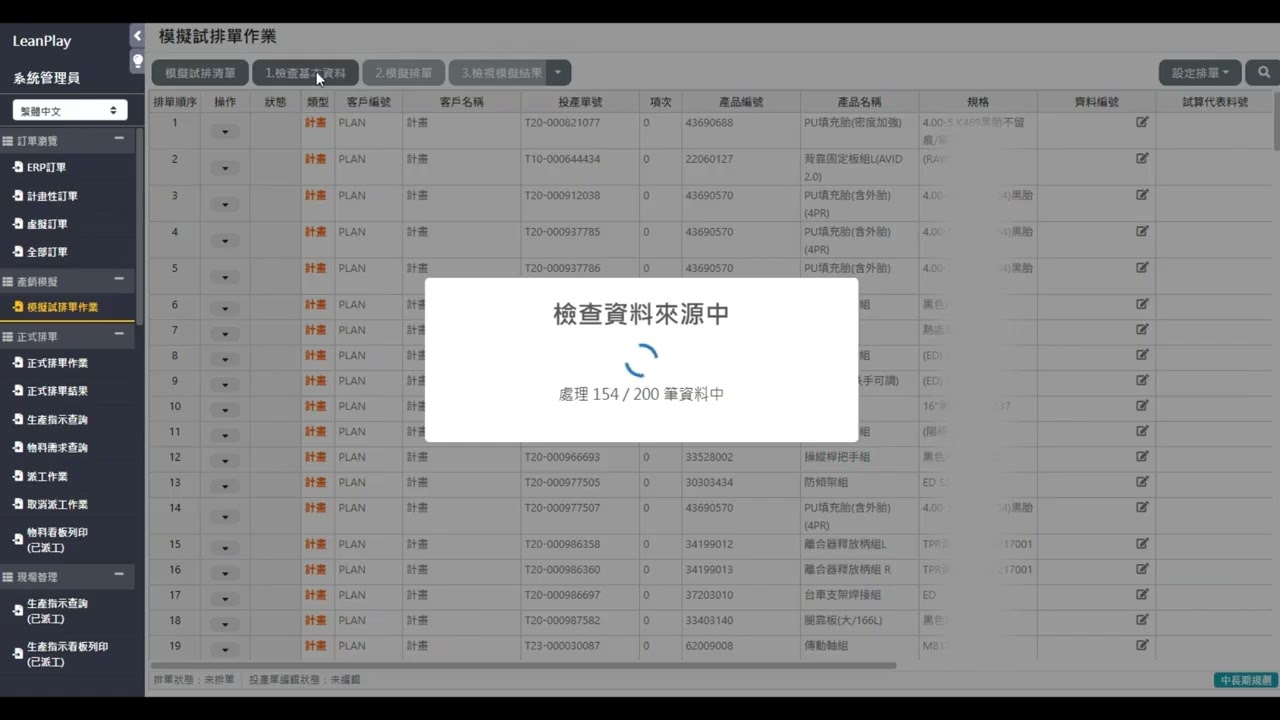Open the language selector 繁體中文

pyautogui.click(x=70, y=110)
